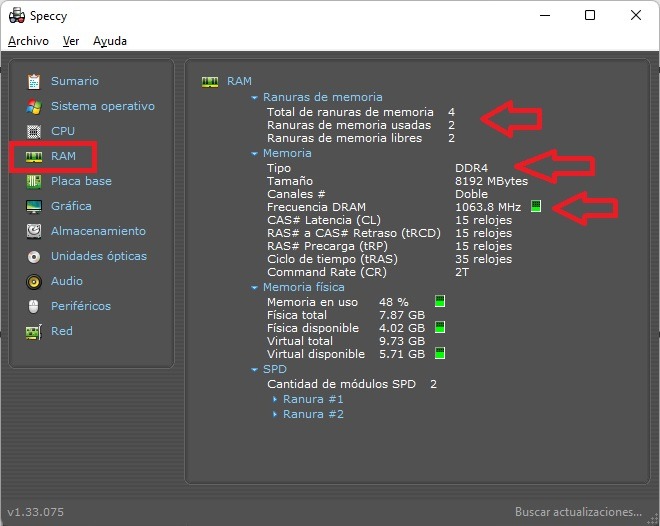Screen dimensions: 660x526
Task: Go to the Sumario section
Action: (75, 81)
